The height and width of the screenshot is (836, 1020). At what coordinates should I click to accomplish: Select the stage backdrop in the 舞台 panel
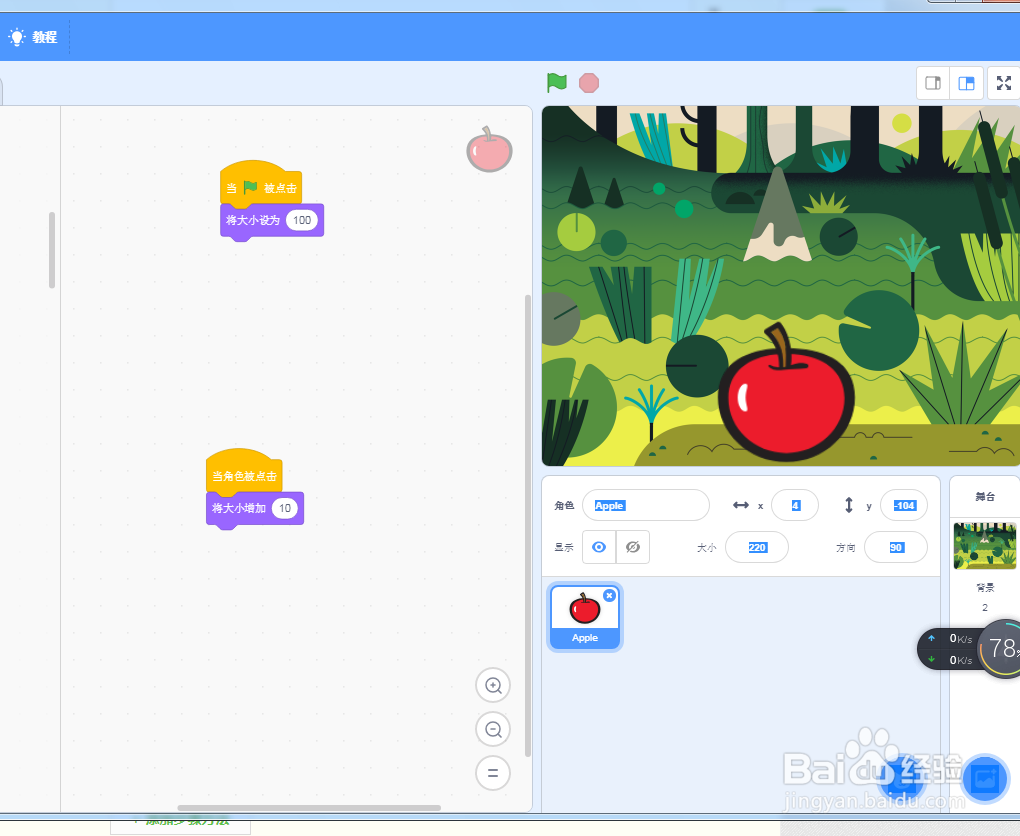pos(984,545)
